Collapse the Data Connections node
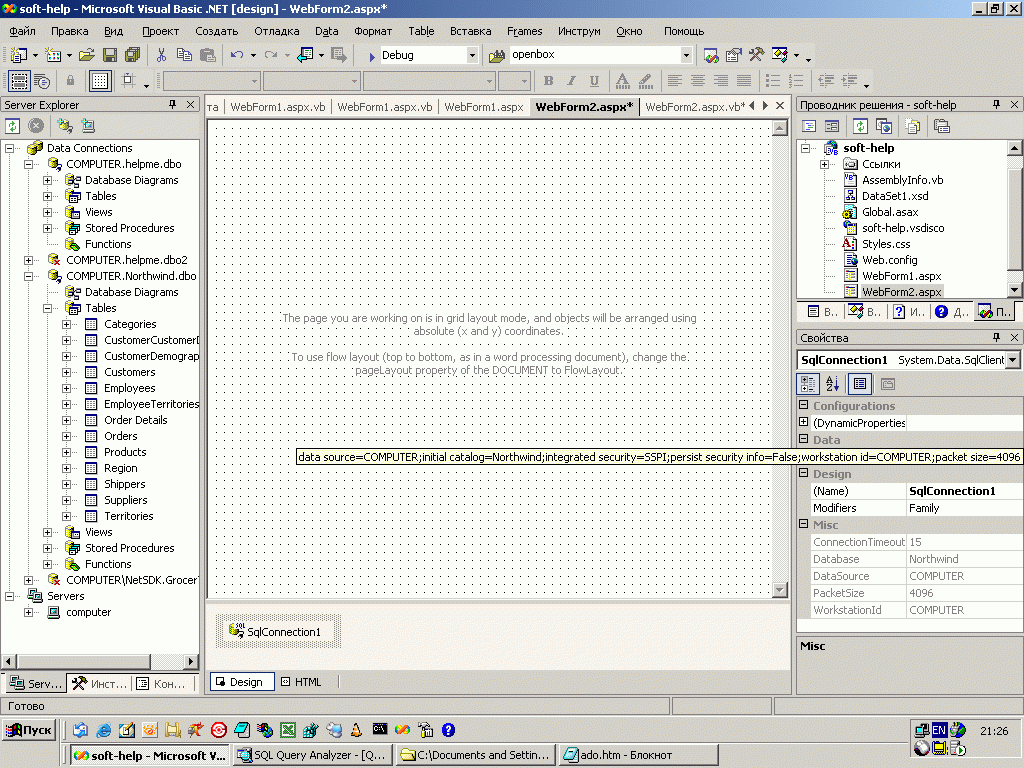1024x768 pixels. pyautogui.click(x=10, y=148)
